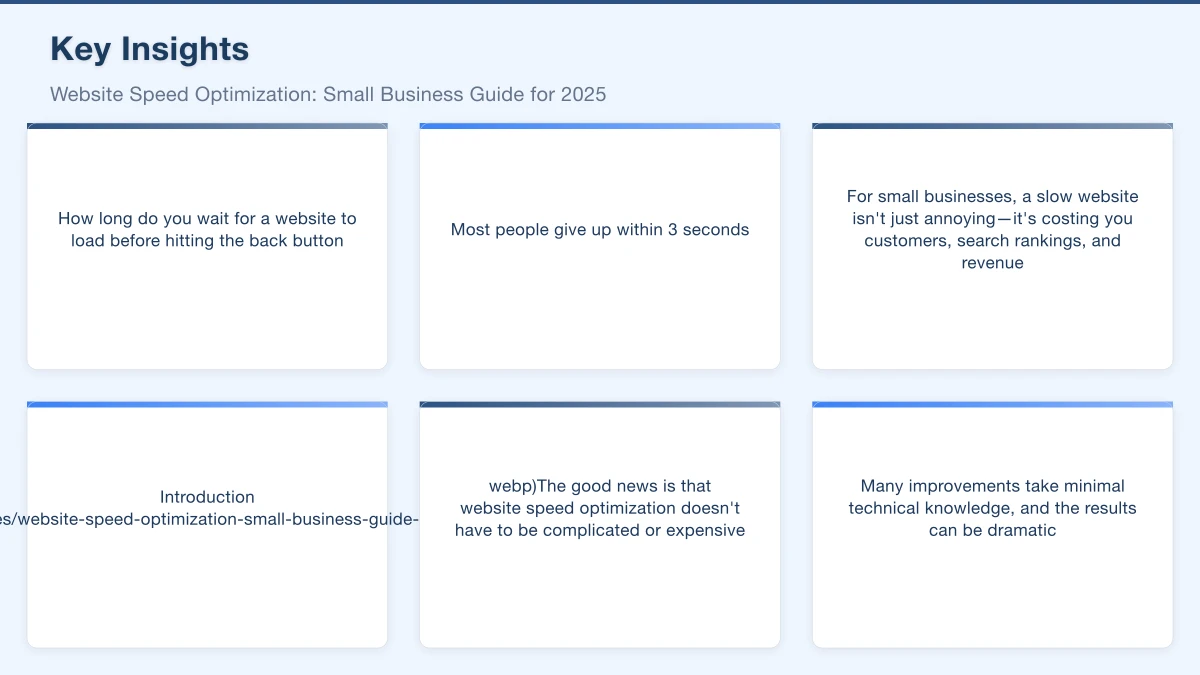
Task: Click the dark blue strip at page top
Action: tap(600, 2)
